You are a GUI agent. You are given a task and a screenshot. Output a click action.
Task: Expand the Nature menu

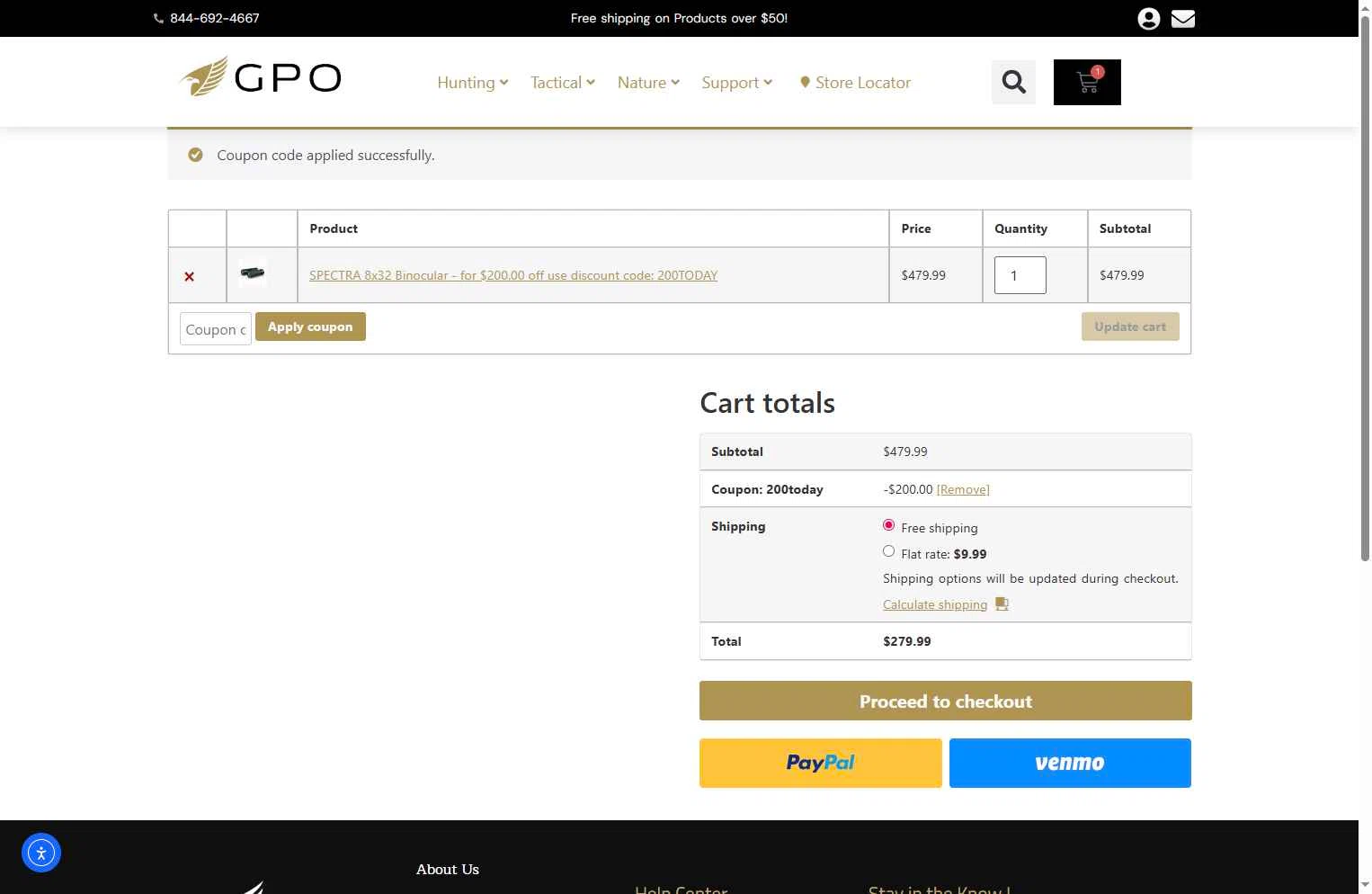pos(648,83)
